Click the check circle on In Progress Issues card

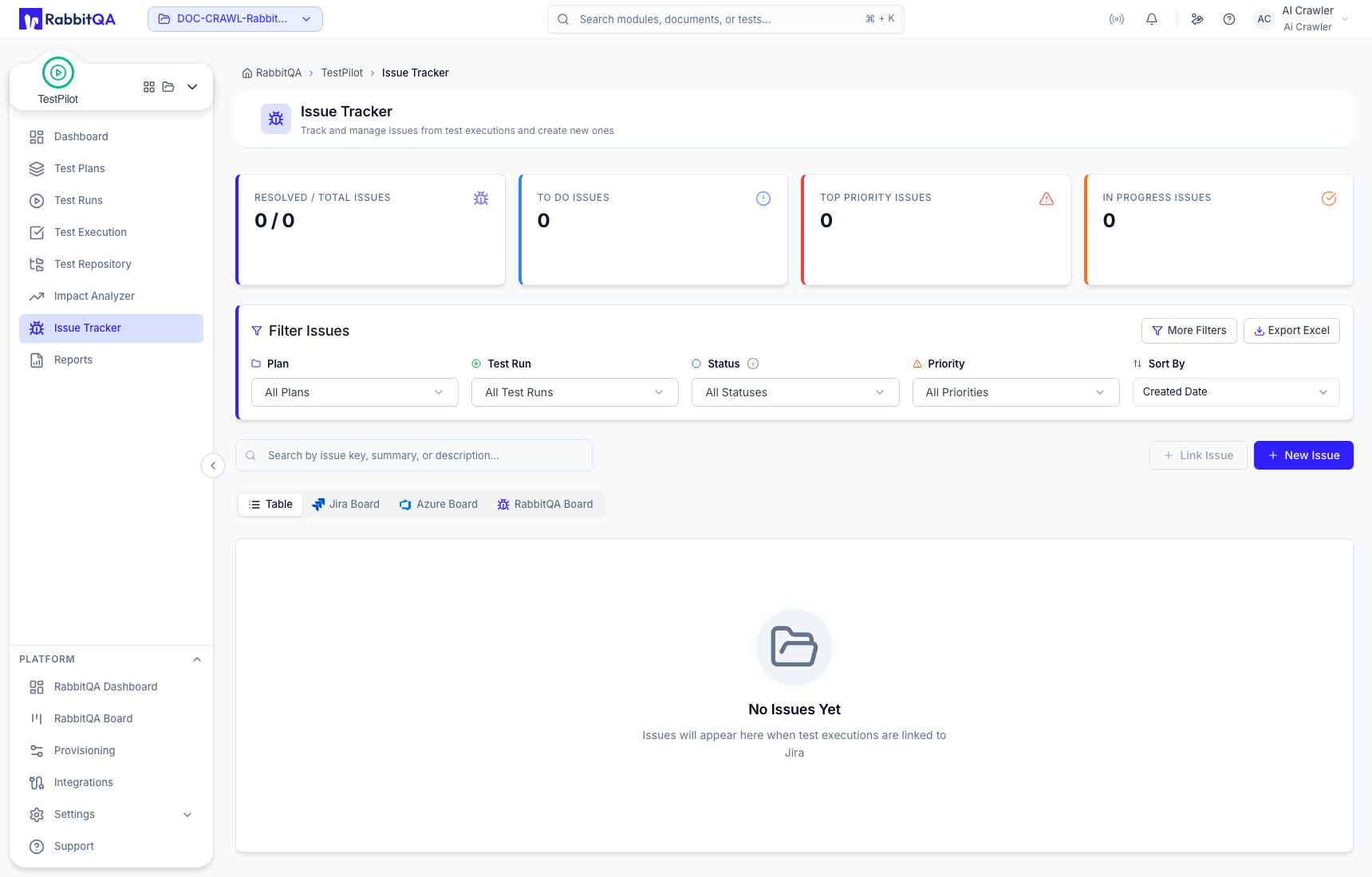(x=1329, y=199)
